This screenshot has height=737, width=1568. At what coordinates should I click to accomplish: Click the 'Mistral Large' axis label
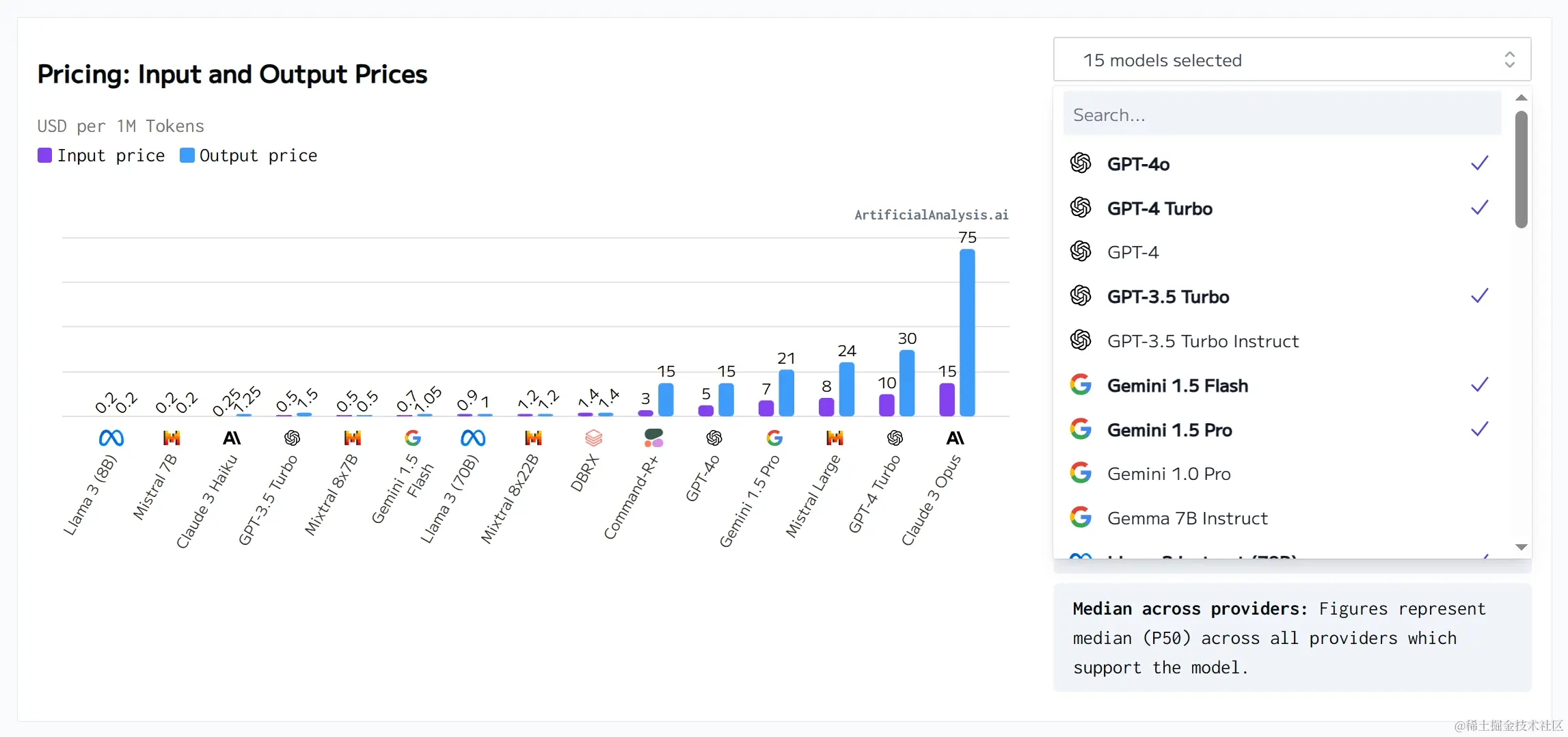(813, 496)
